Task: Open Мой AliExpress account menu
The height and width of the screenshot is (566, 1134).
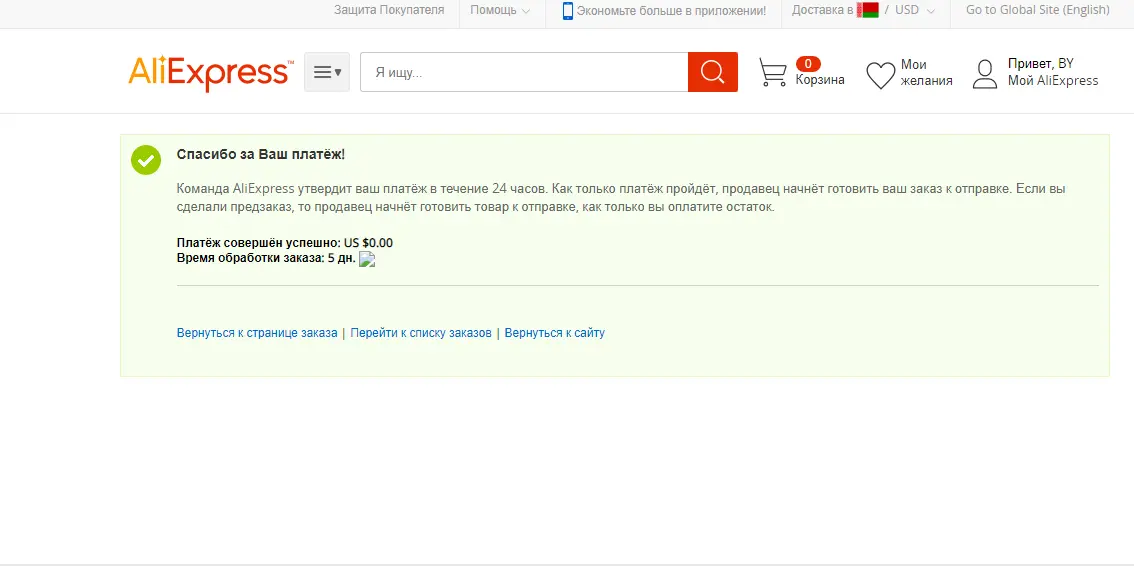Action: (x=1053, y=80)
